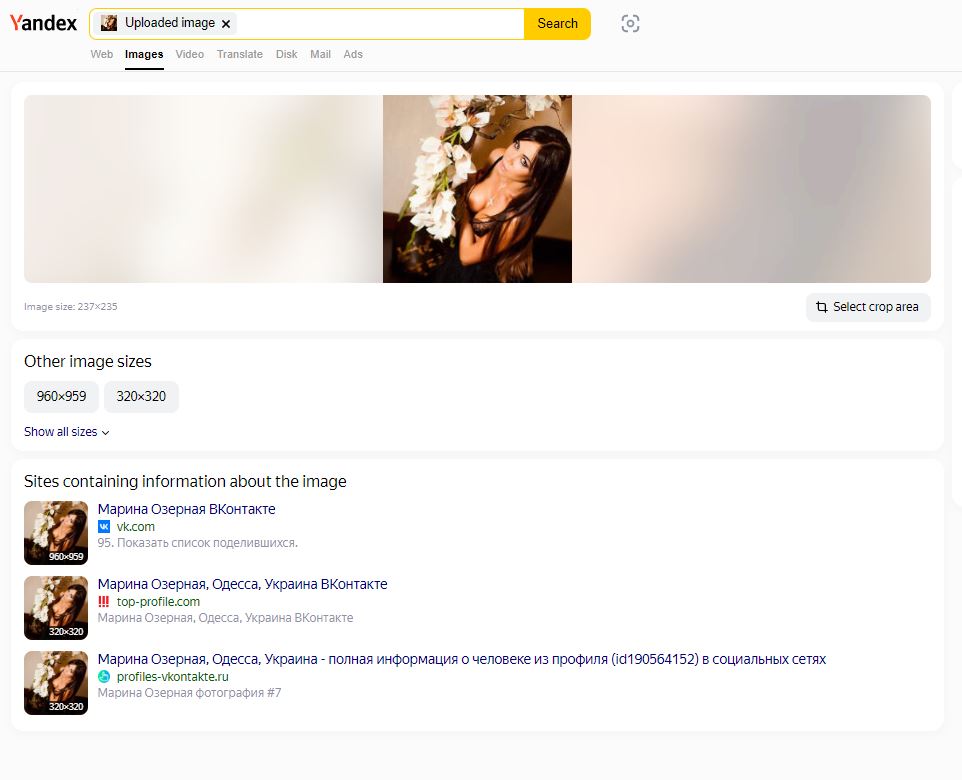Switch to the Video tab
This screenshot has height=780, width=962.
(190, 54)
